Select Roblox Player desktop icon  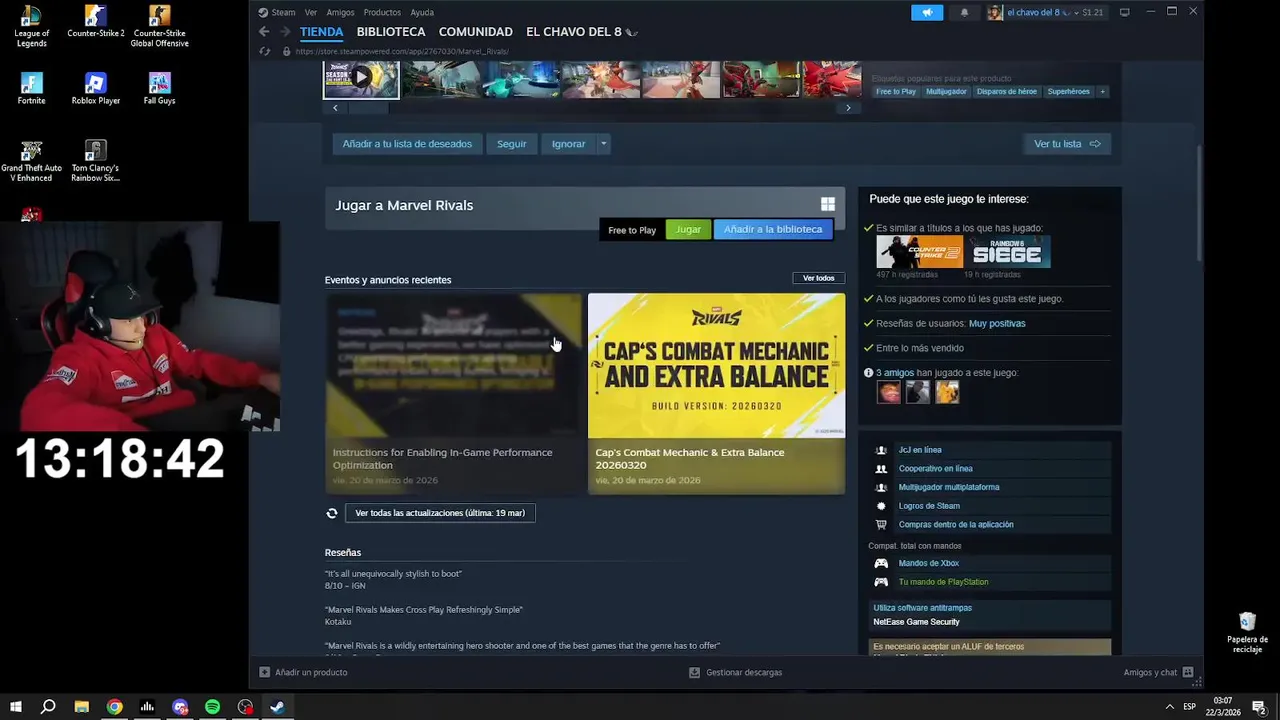pyautogui.click(x=96, y=89)
